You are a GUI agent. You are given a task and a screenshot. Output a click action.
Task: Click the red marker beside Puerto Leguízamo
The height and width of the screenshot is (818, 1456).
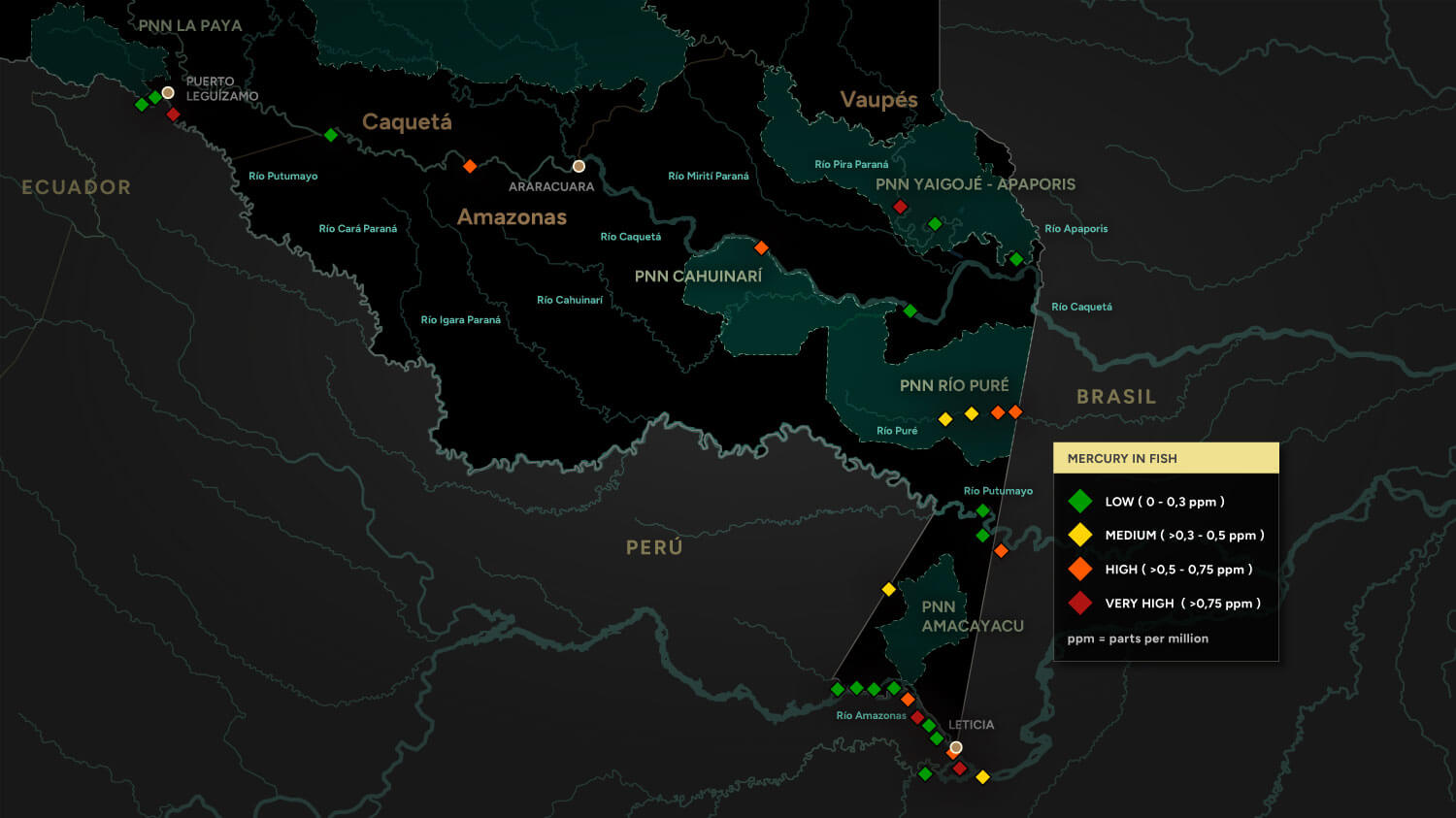173,115
